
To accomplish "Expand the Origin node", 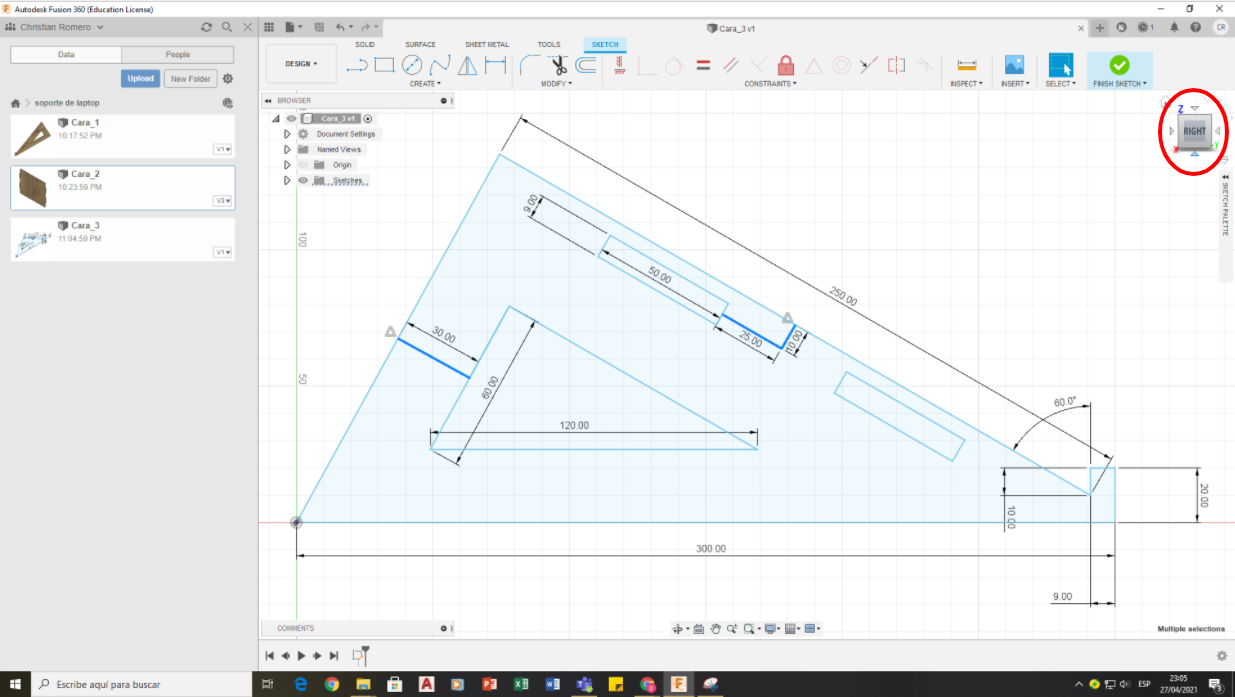I will (287, 165).
